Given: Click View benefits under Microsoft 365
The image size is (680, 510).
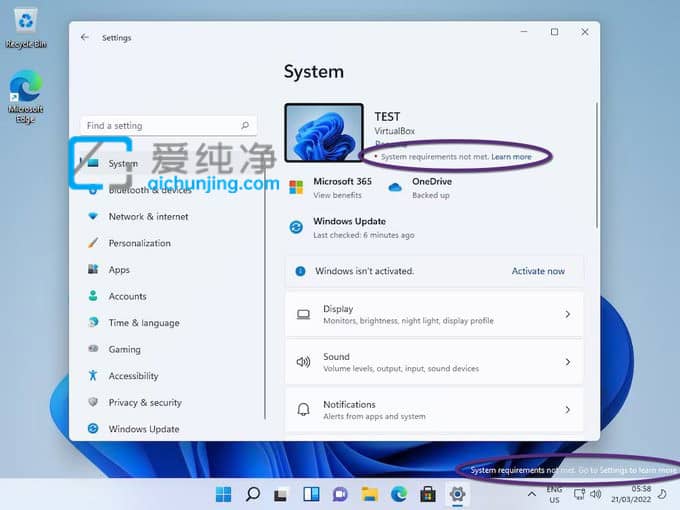Looking at the screenshot, I should 337,195.
